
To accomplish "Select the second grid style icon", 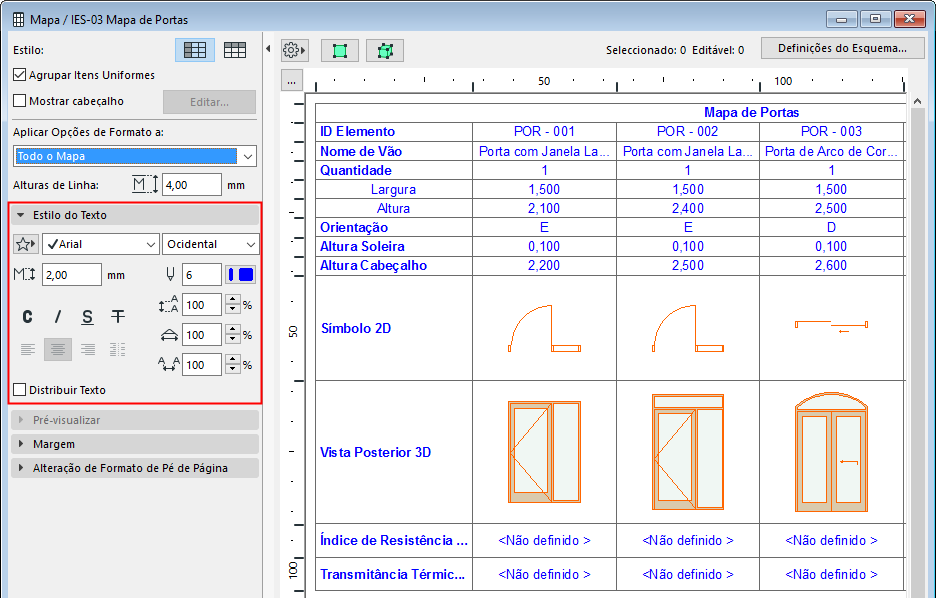I will 235,50.
